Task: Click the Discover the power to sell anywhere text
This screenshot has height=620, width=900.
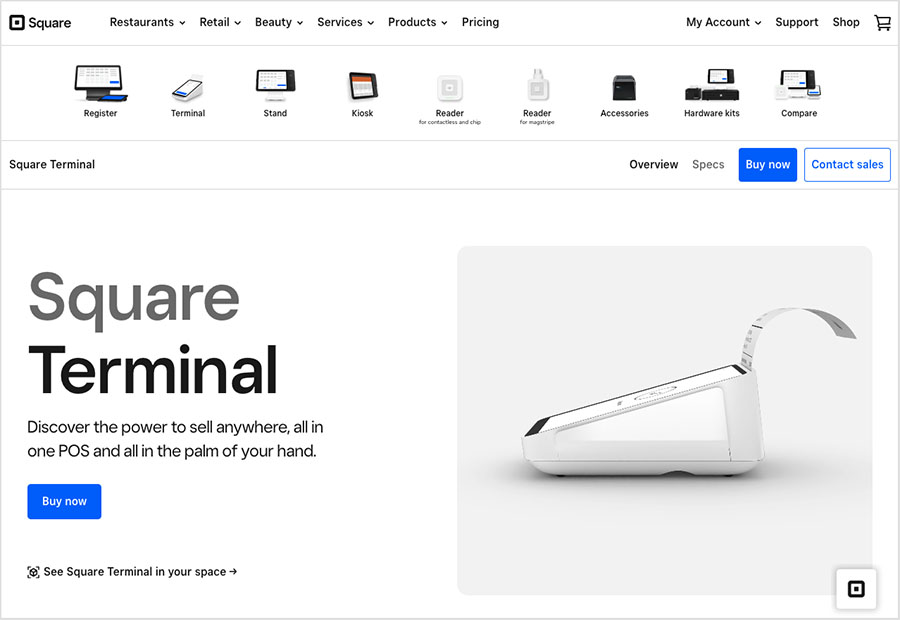Action: (175, 439)
